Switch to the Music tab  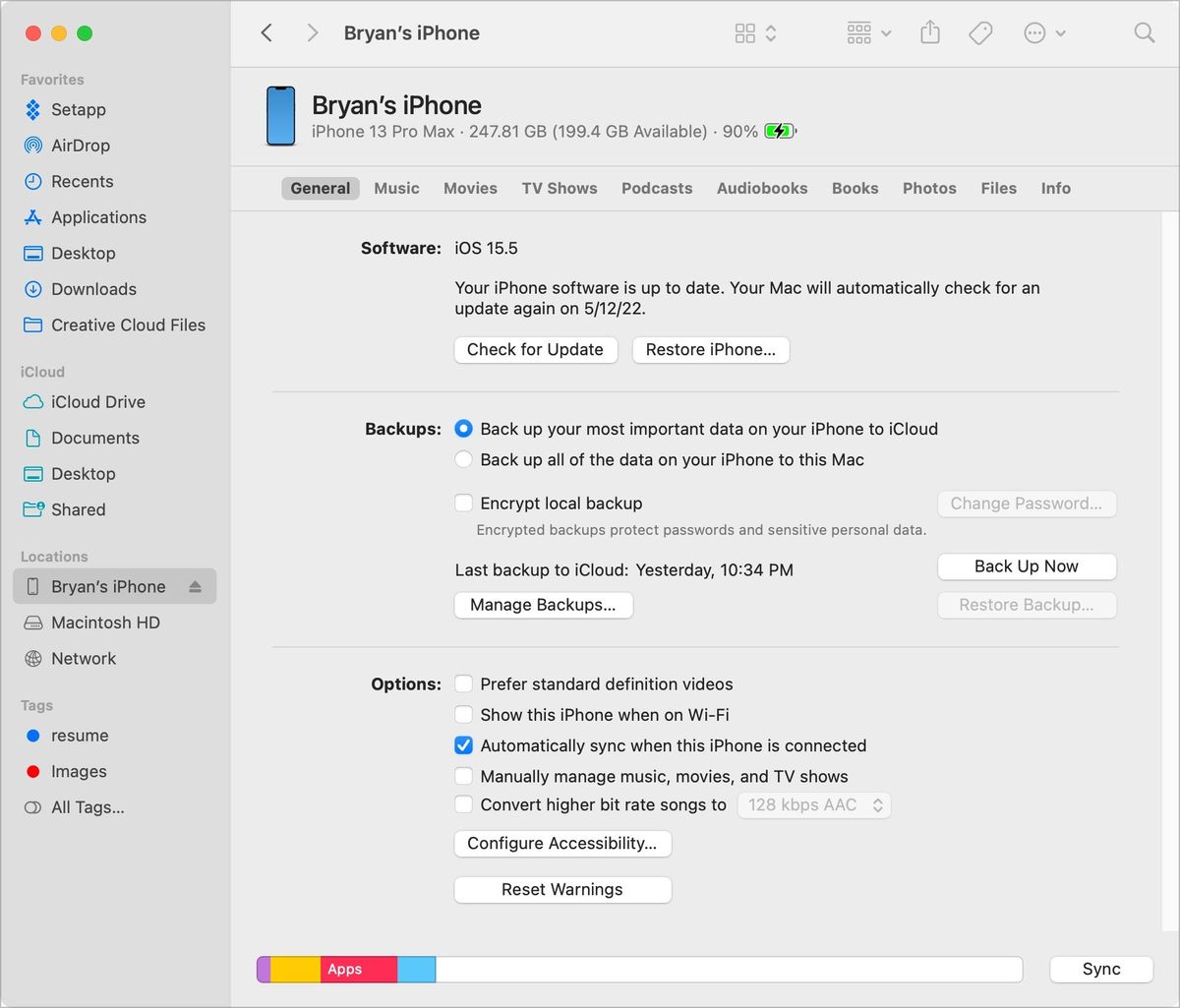point(396,188)
